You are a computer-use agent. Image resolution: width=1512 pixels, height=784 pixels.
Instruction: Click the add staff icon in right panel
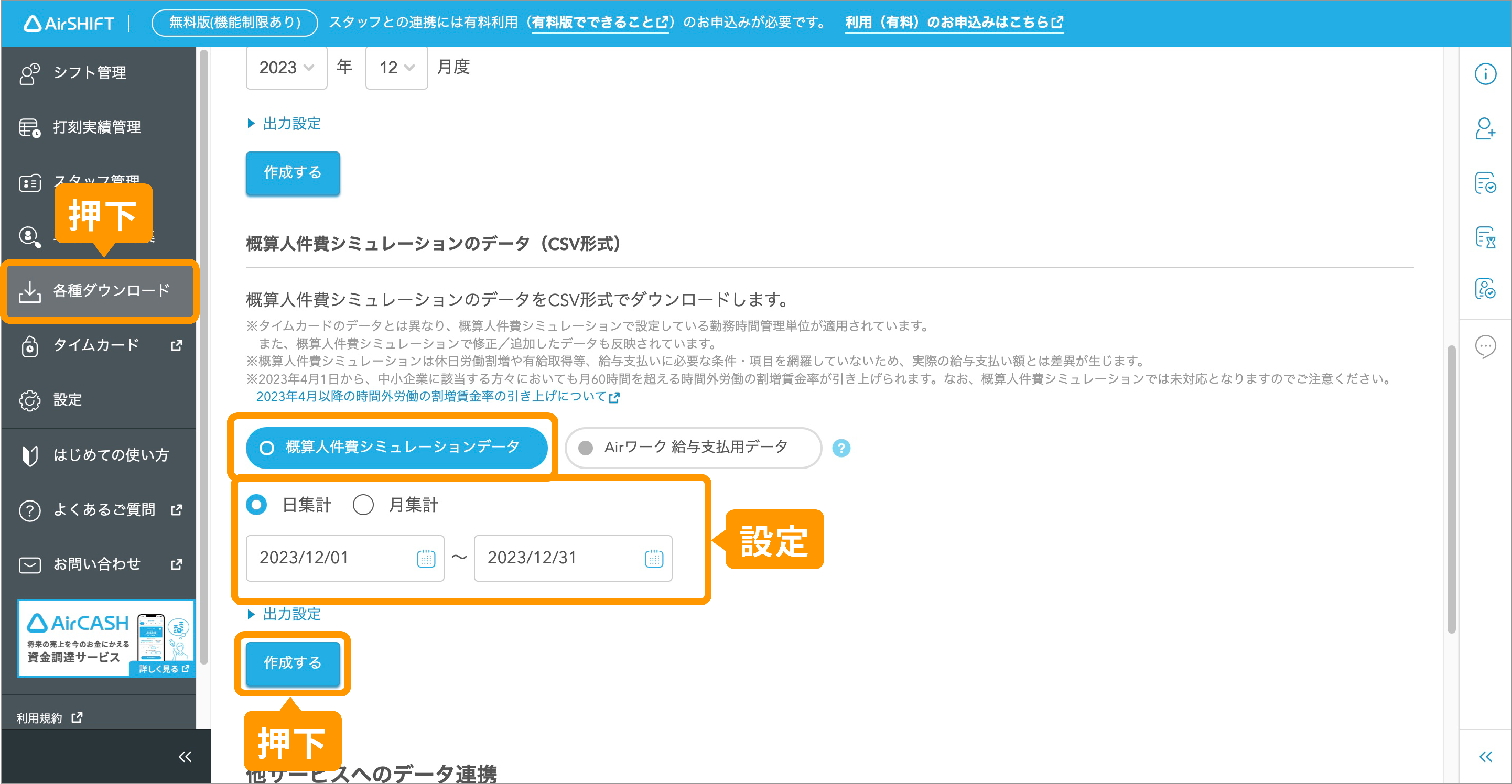tap(1486, 128)
